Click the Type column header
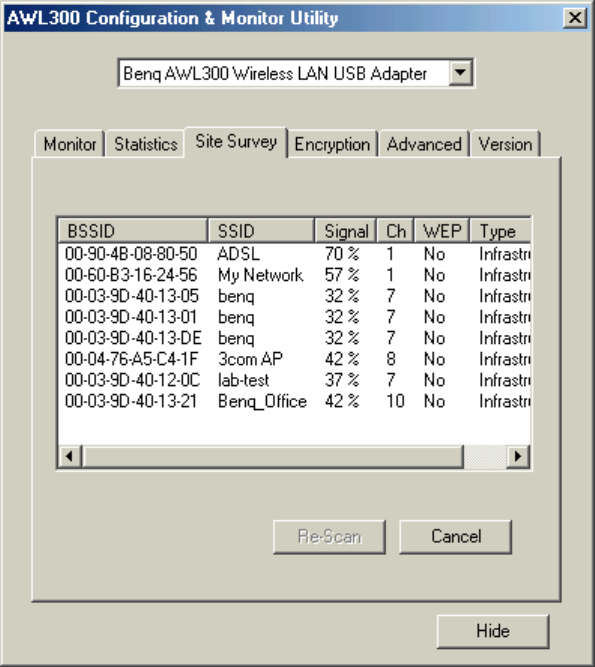 [500, 231]
